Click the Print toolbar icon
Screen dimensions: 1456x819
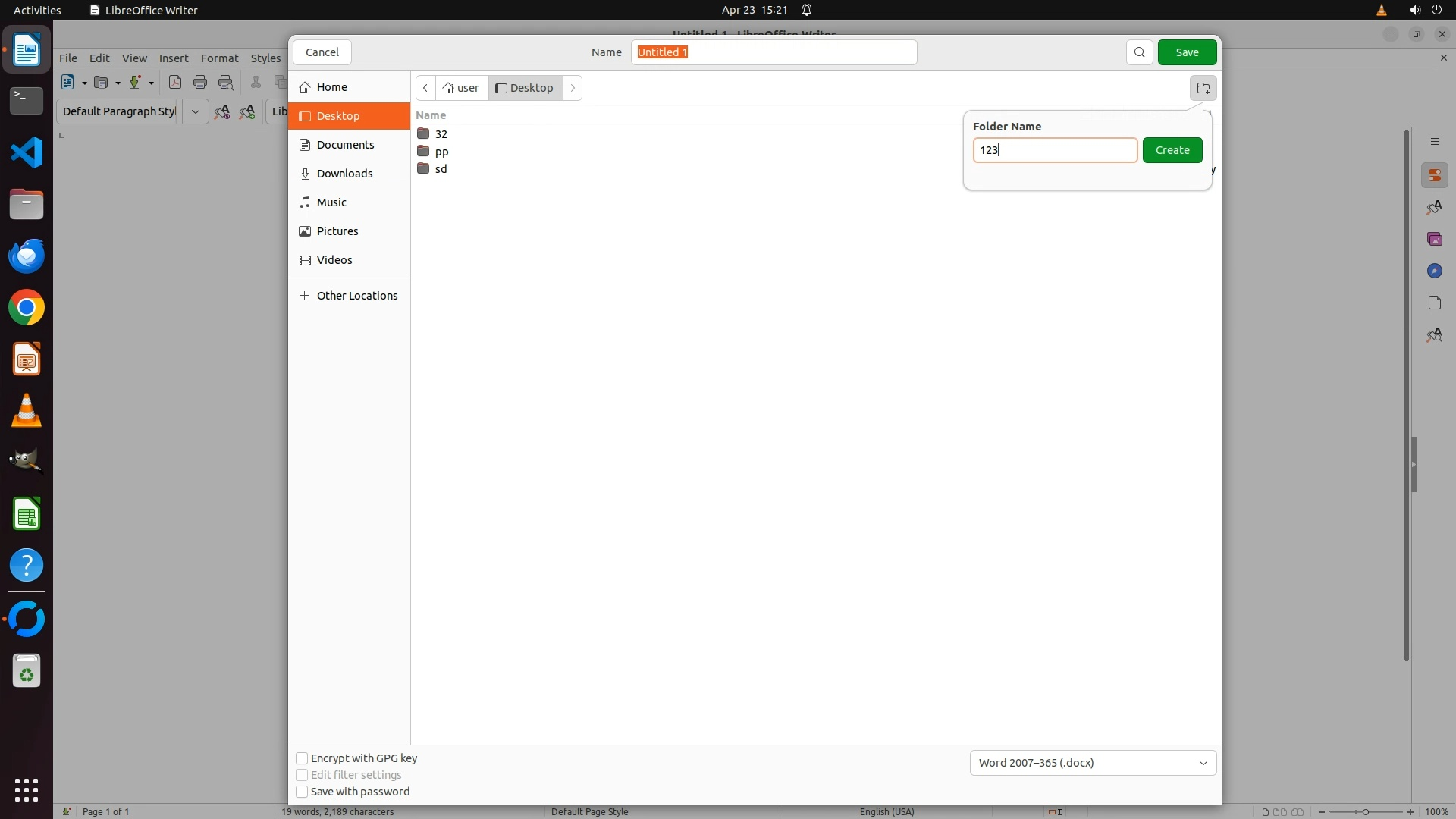pos(200,83)
